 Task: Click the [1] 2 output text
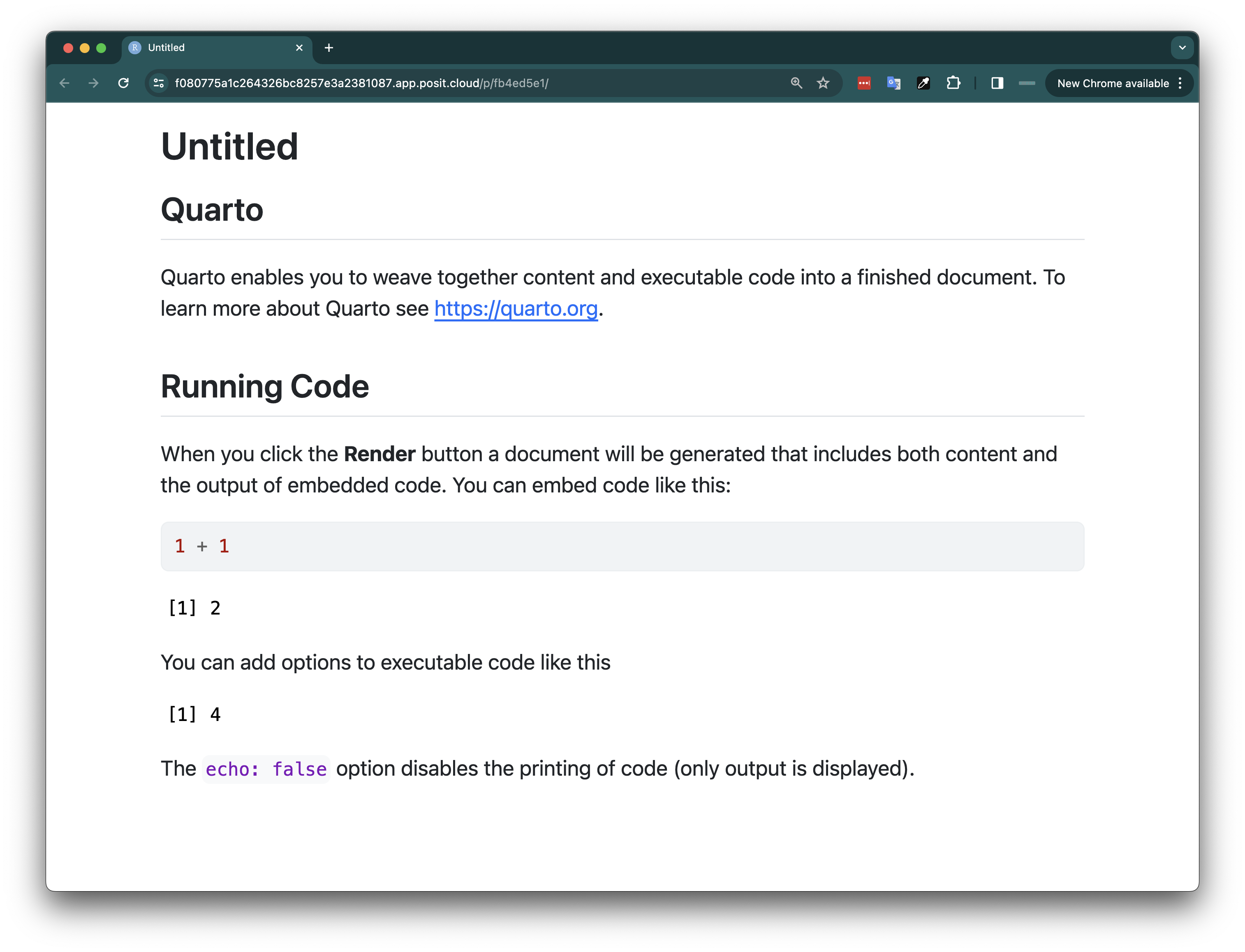(194, 608)
